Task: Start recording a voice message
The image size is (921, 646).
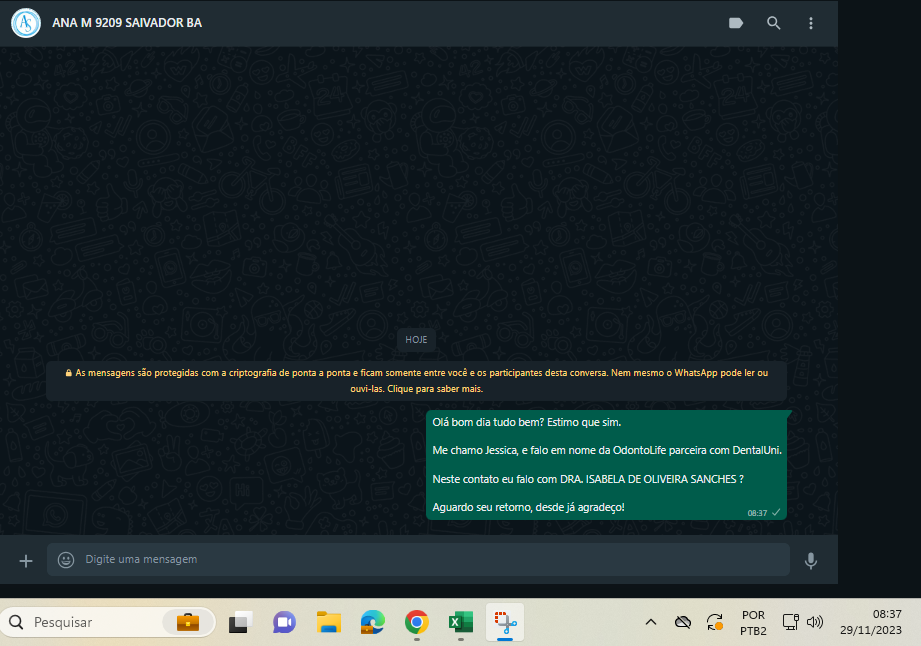Action: coord(811,561)
